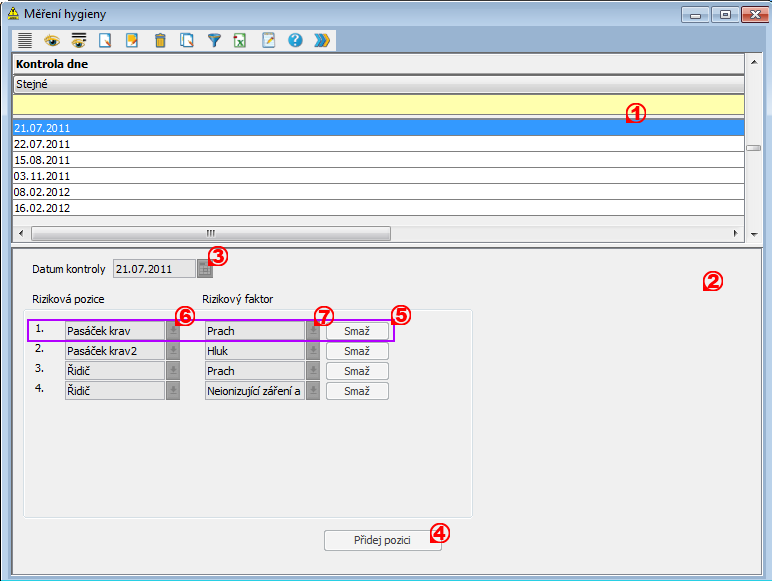Expand the Hluk risk factor dropdown

point(313,351)
